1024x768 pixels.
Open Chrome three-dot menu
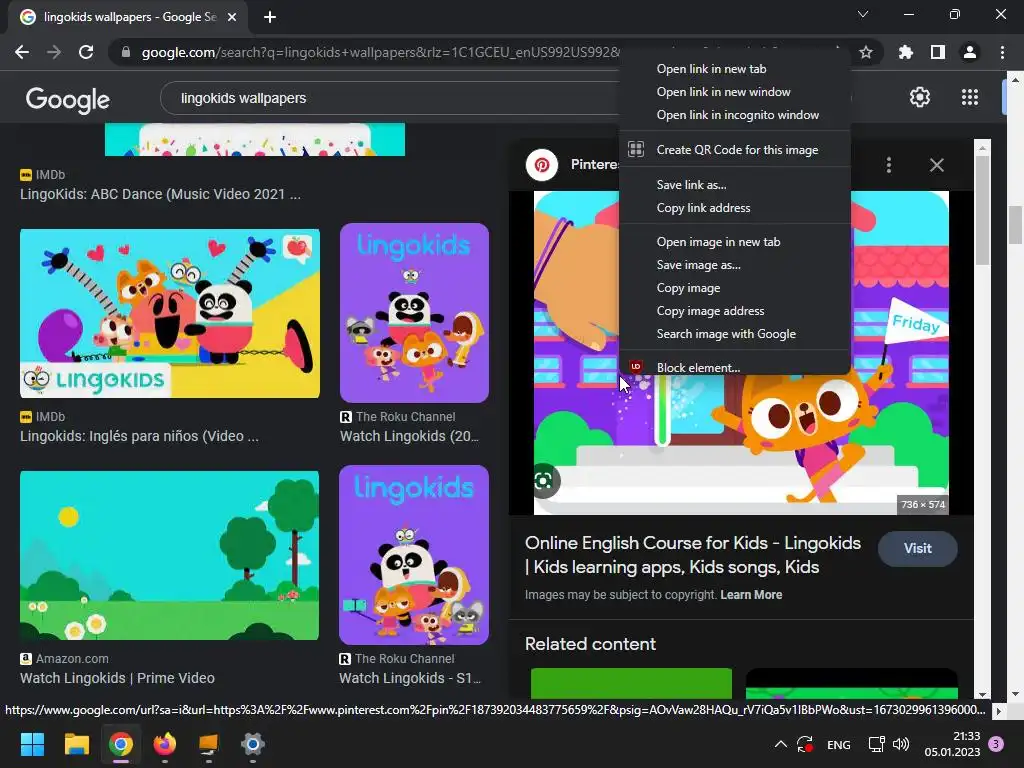click(x=1002, y=52)
